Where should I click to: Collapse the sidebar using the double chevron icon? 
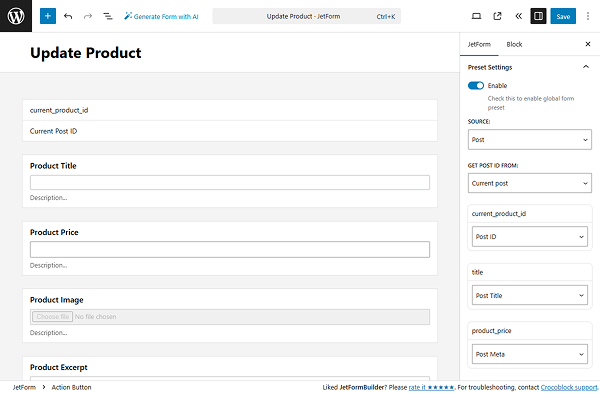(518, 16)
